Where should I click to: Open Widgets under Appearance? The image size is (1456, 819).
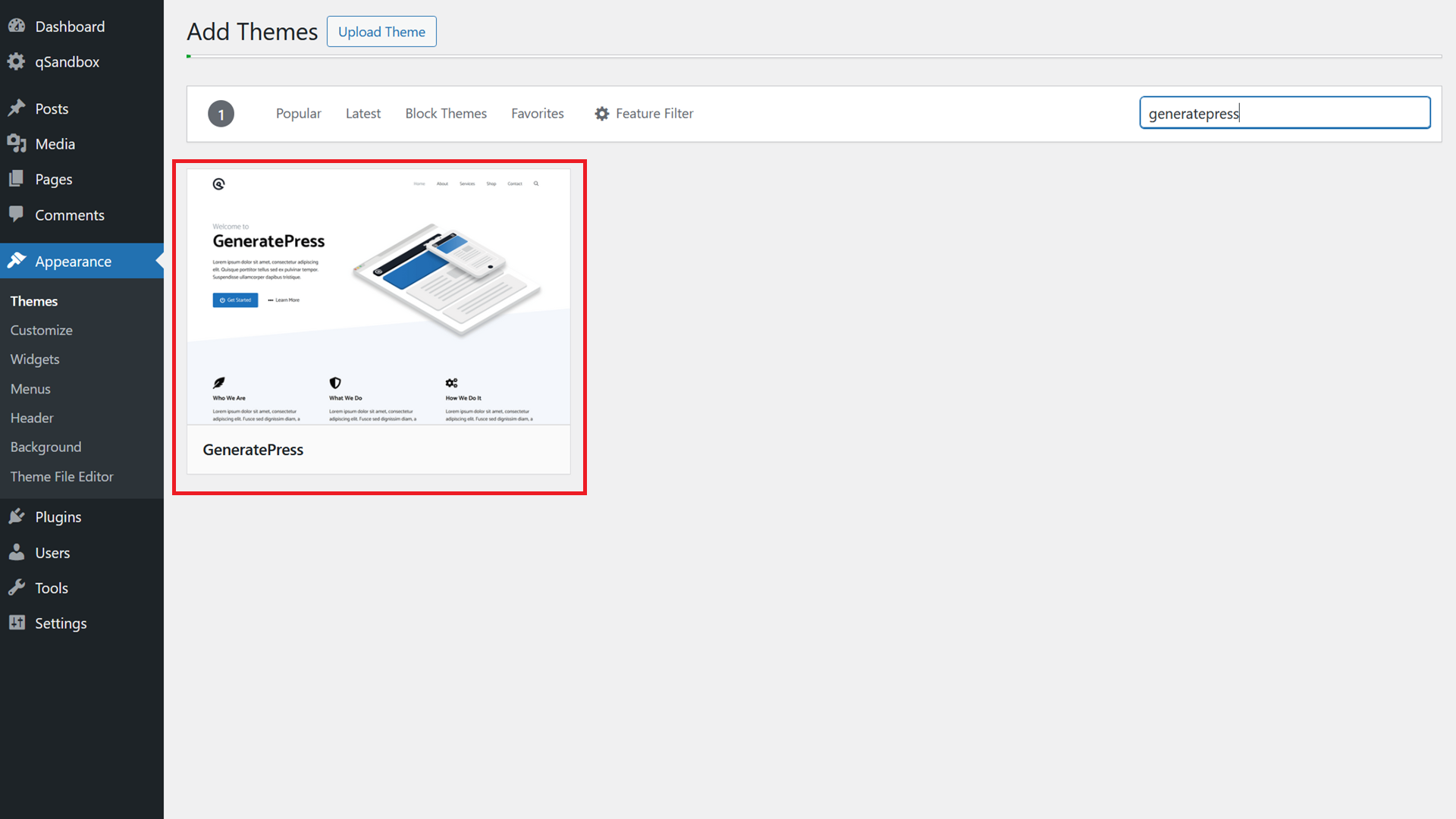pyautogui.click(x=35, y=359)
